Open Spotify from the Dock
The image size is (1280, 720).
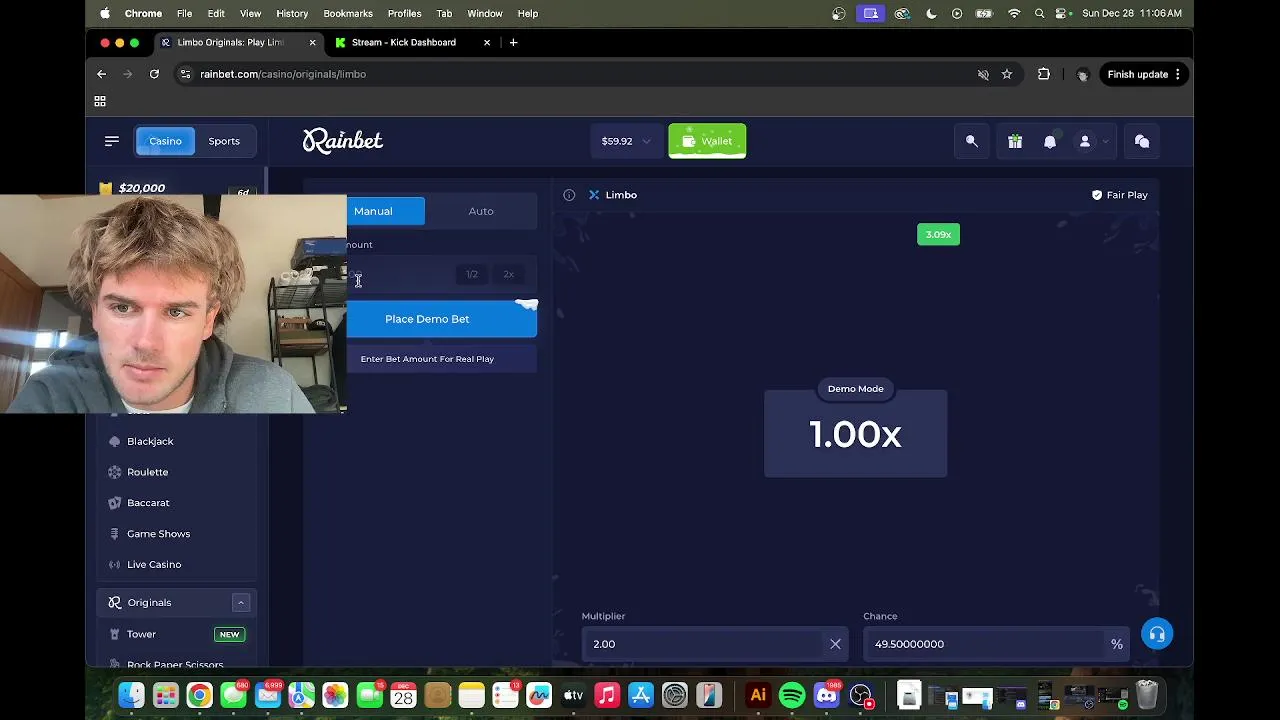[x=792, y=694]
